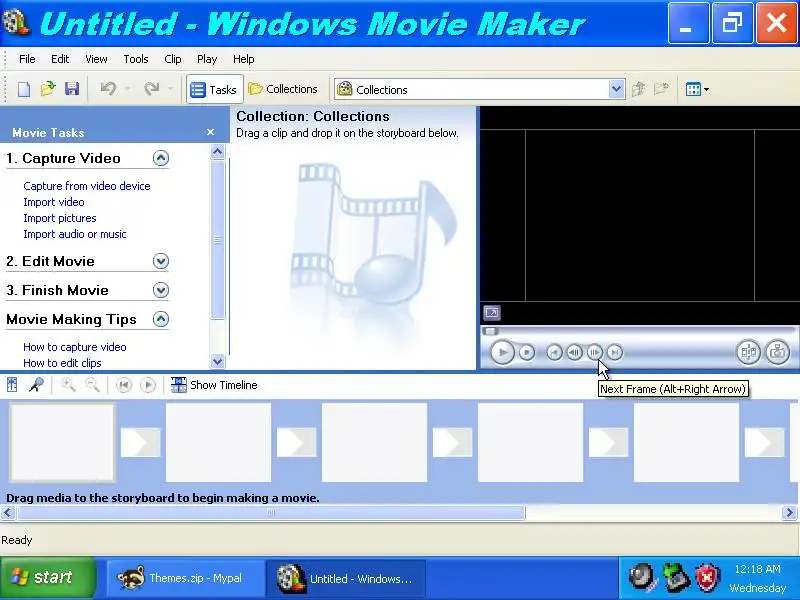Open the View menu
The height and width of the screenshot is (600, 800).
96,59
